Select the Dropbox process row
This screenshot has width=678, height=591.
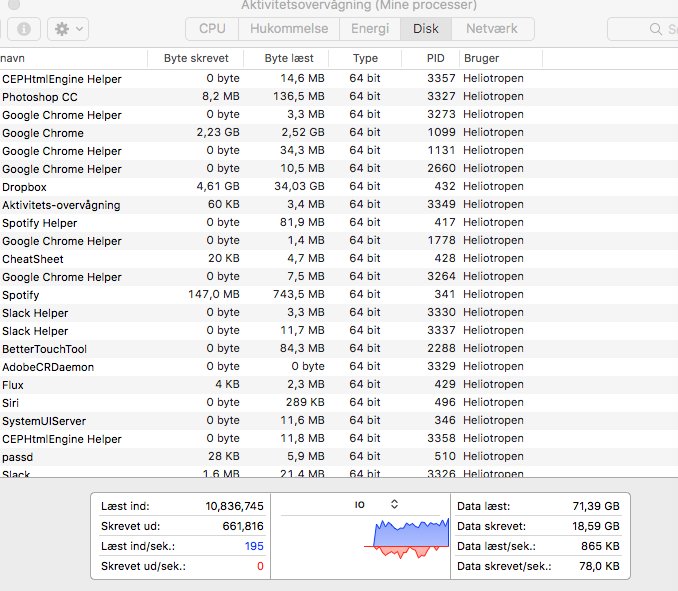(339, 187)
